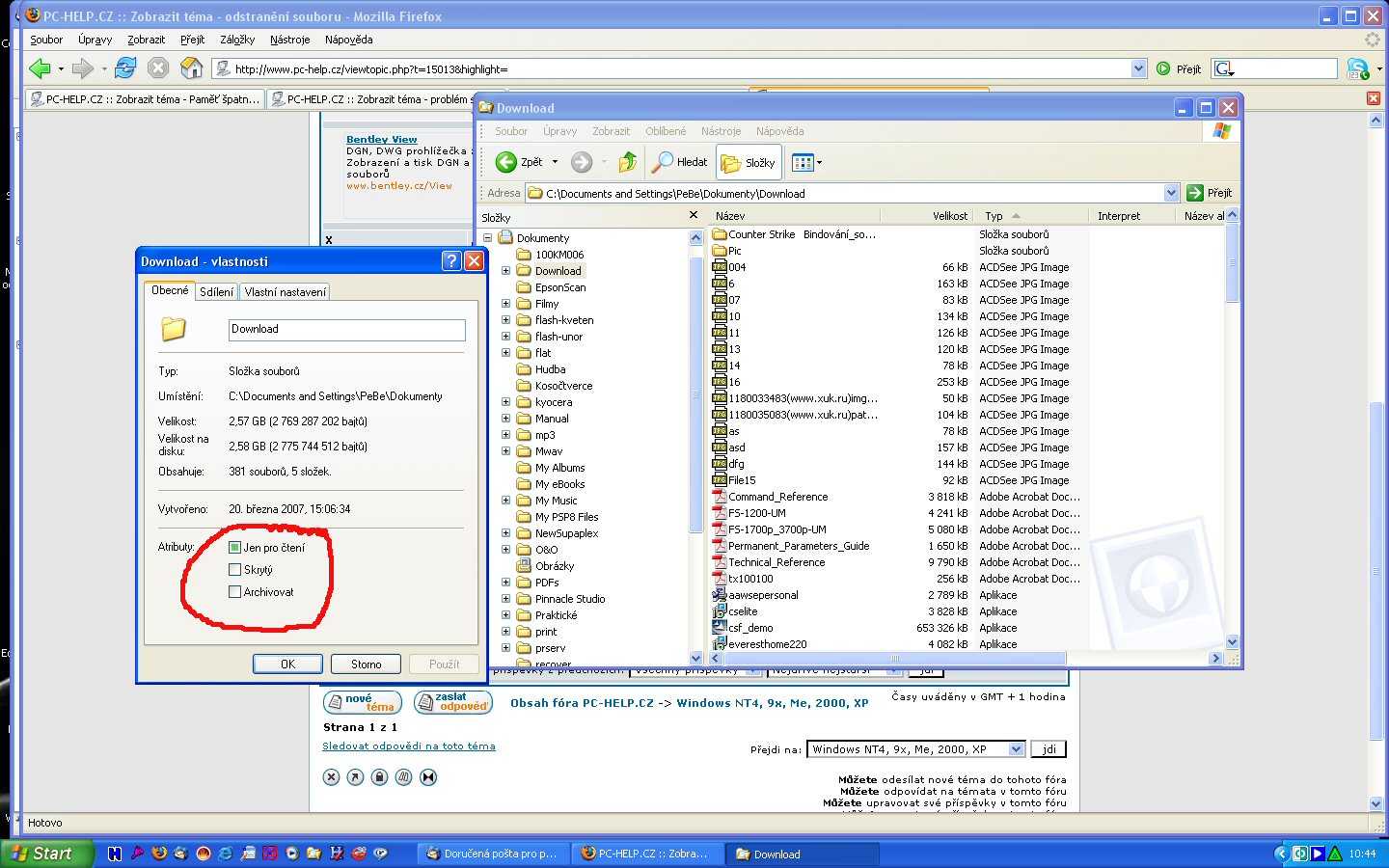
Task: Click the Explorer horizontal scrollbar
Action: click(x=893, y=658)
